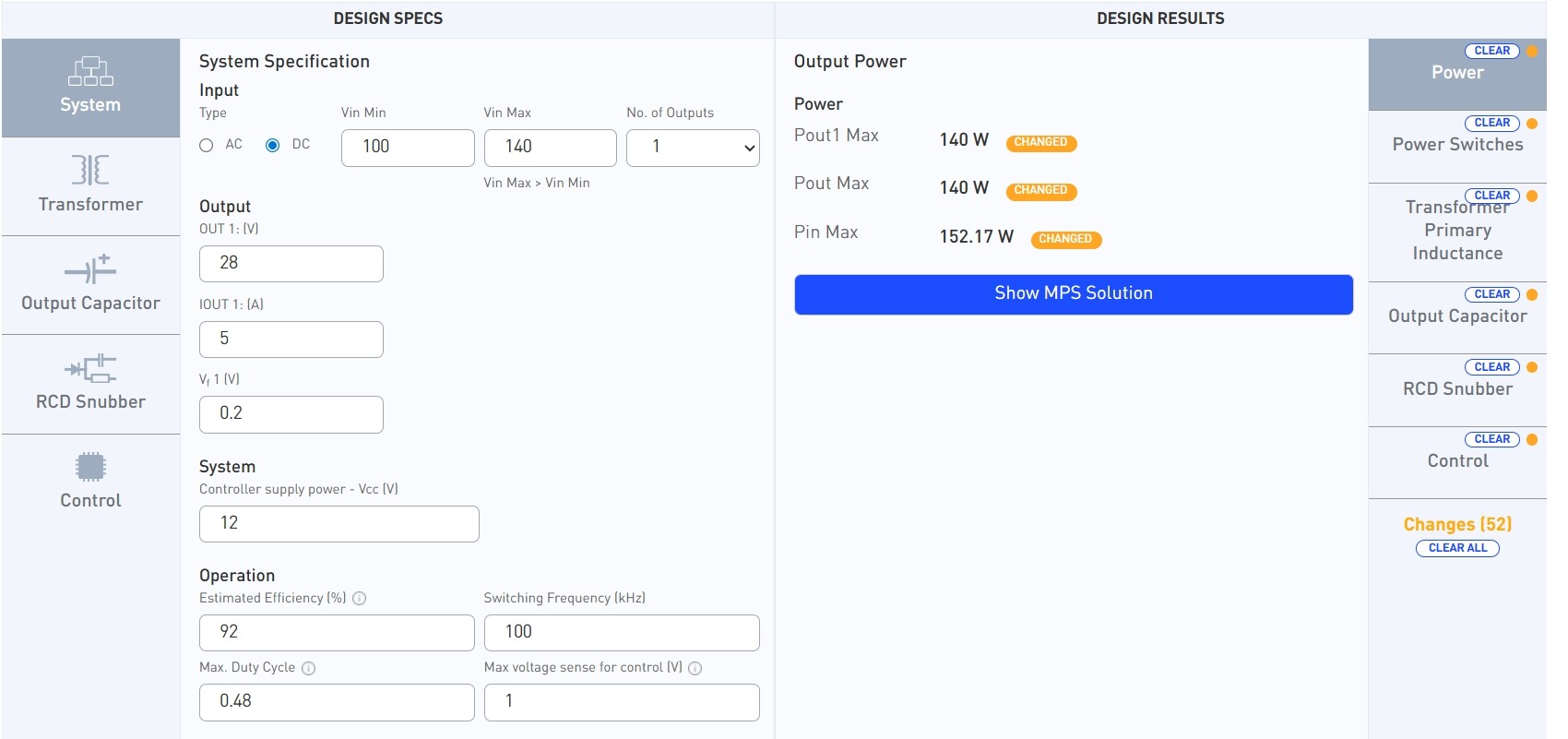Image resolution: width=1568 pixels, height=739 pixels.
Task: Switch to Power Switches results tab
Action: [1456, 145]
